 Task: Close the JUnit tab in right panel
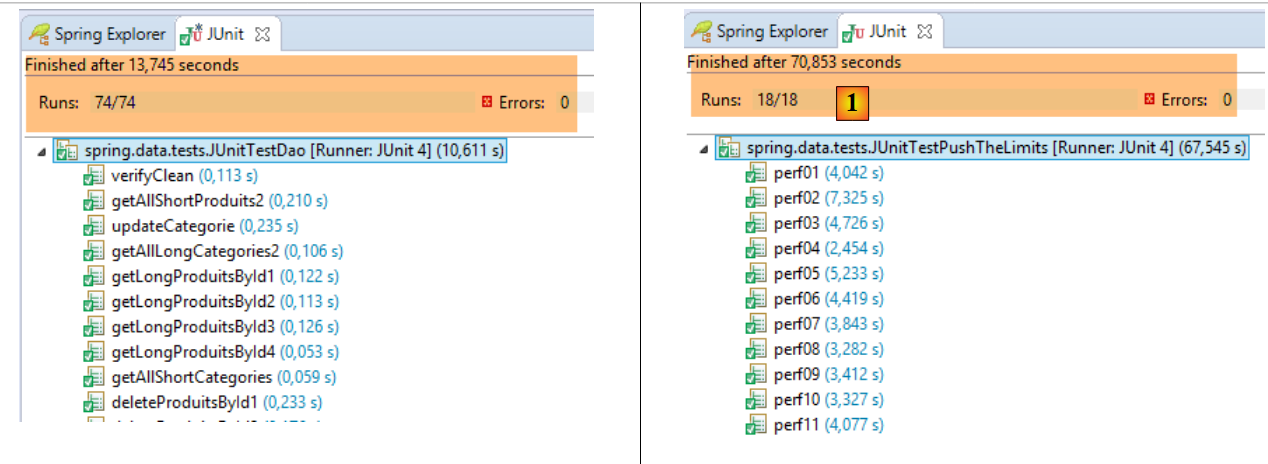tap(924, 32)
